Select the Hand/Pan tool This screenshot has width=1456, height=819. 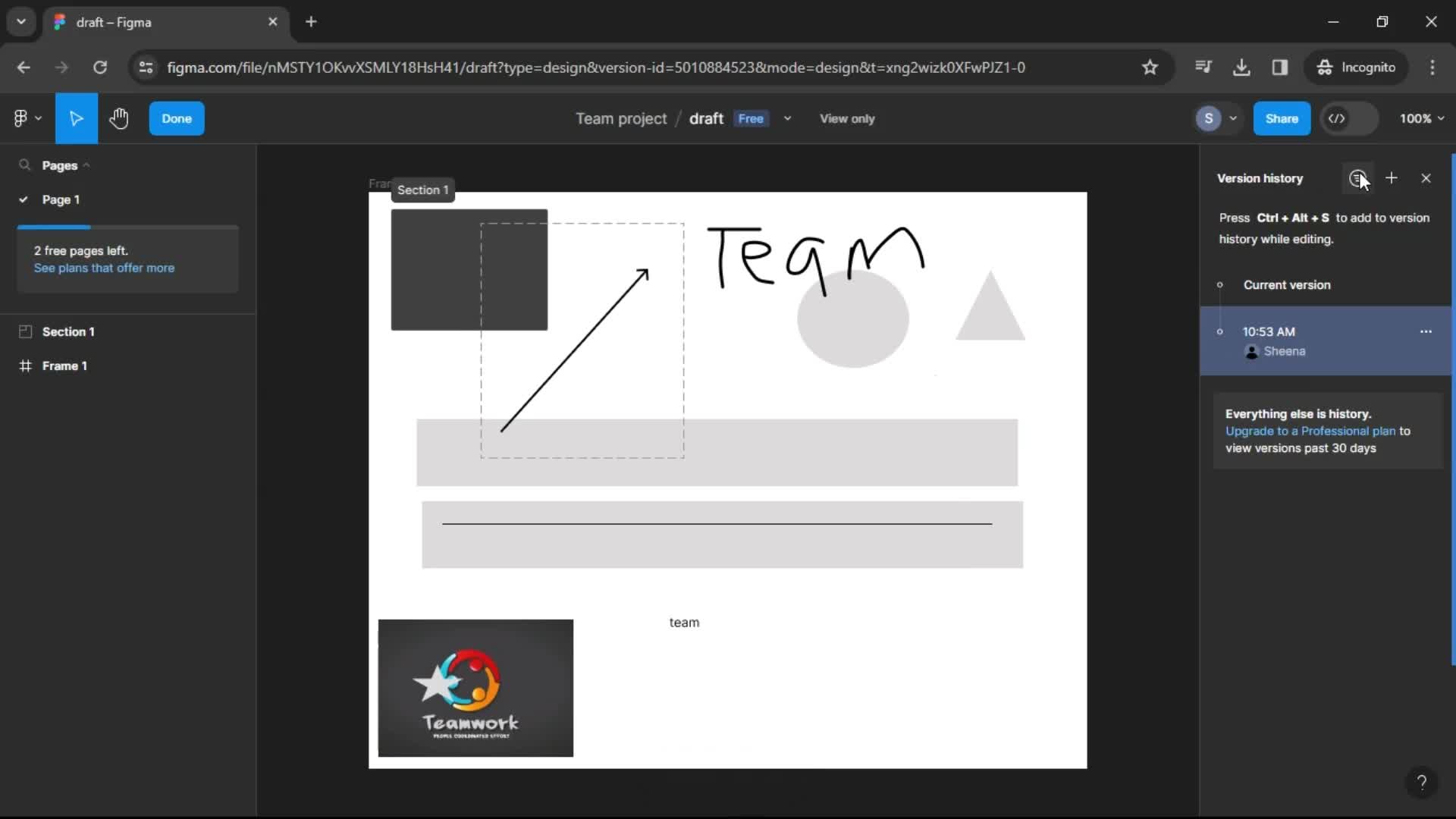[x=119, y=118]
